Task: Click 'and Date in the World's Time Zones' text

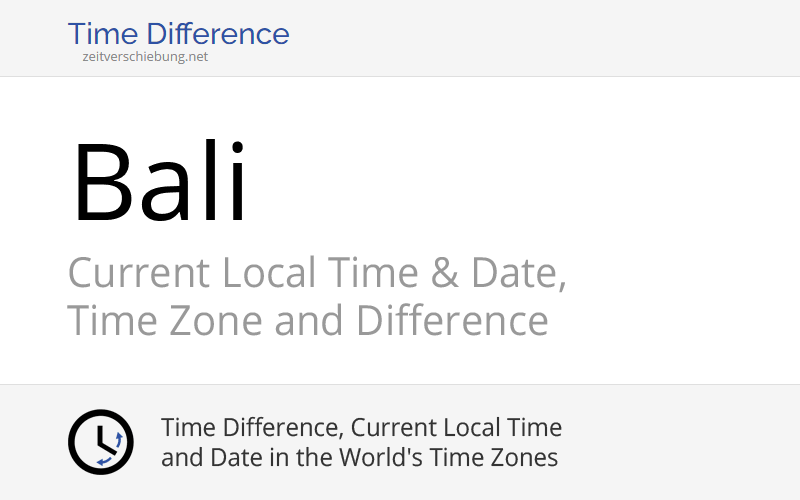Action: pos(359,457)
